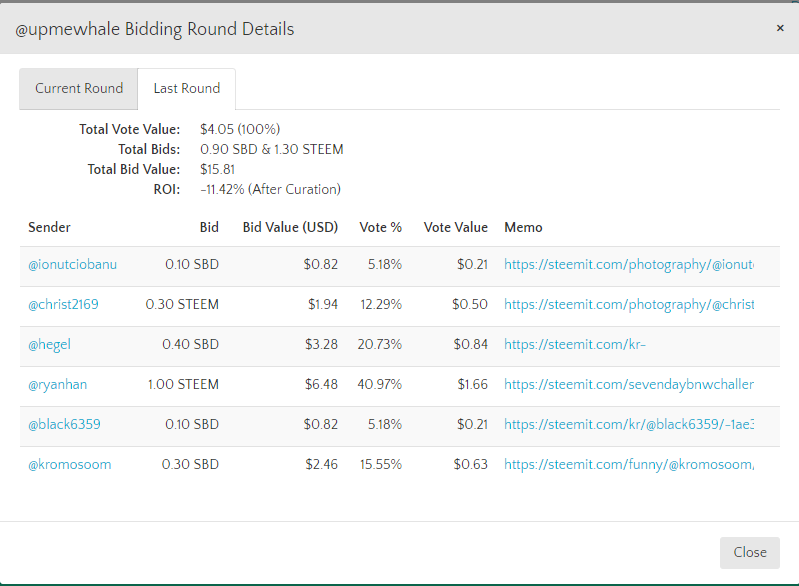Screen dimensions: 799x586
Task: Open the steemit.com/kr- memo link
Action: [x=575, y=344]
